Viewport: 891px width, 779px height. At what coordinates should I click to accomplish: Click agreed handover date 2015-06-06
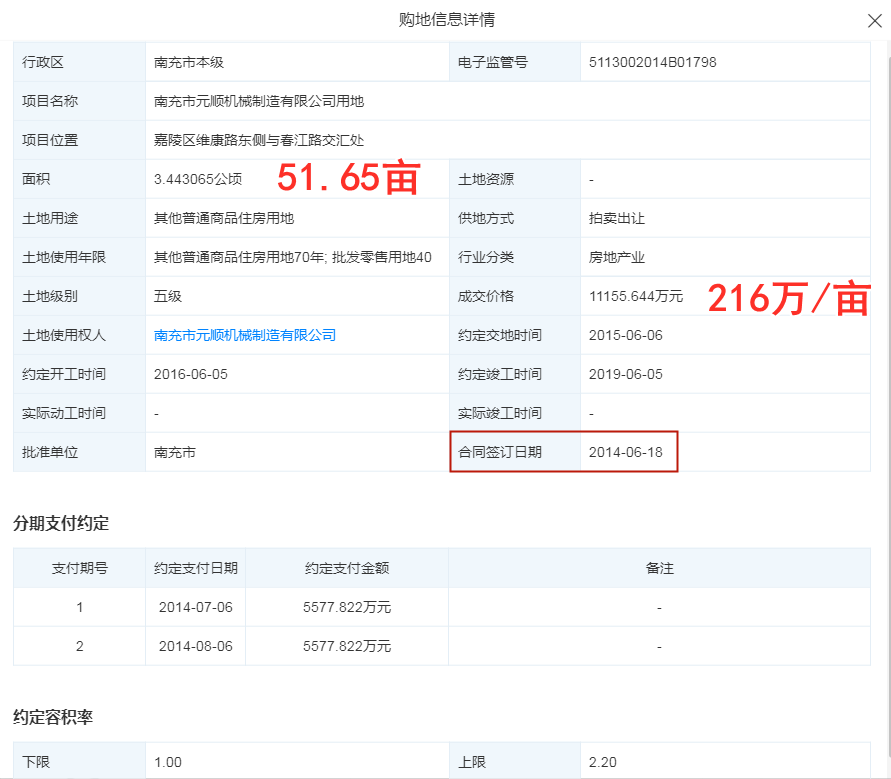[626, 335]
